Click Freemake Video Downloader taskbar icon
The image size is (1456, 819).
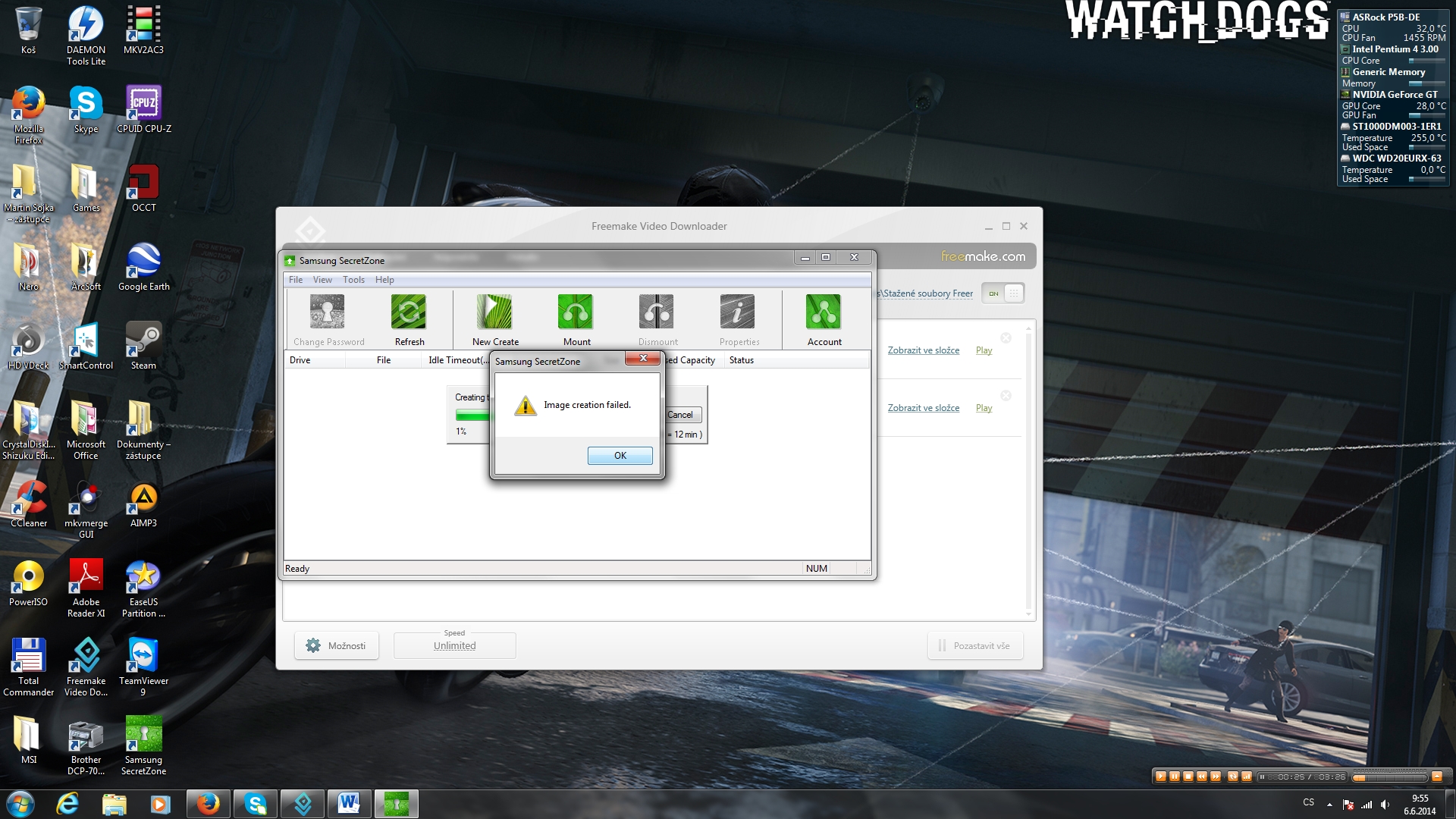(x=303, y=803)
